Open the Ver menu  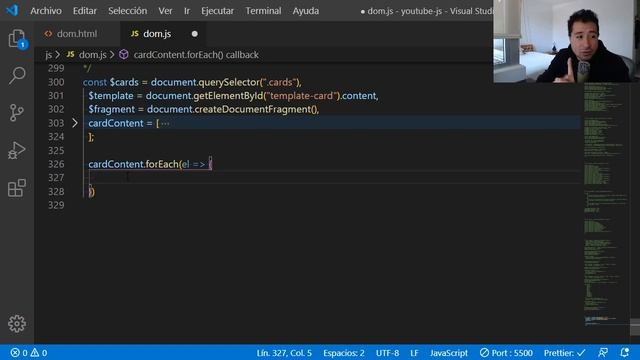click(x=165, y=11)
